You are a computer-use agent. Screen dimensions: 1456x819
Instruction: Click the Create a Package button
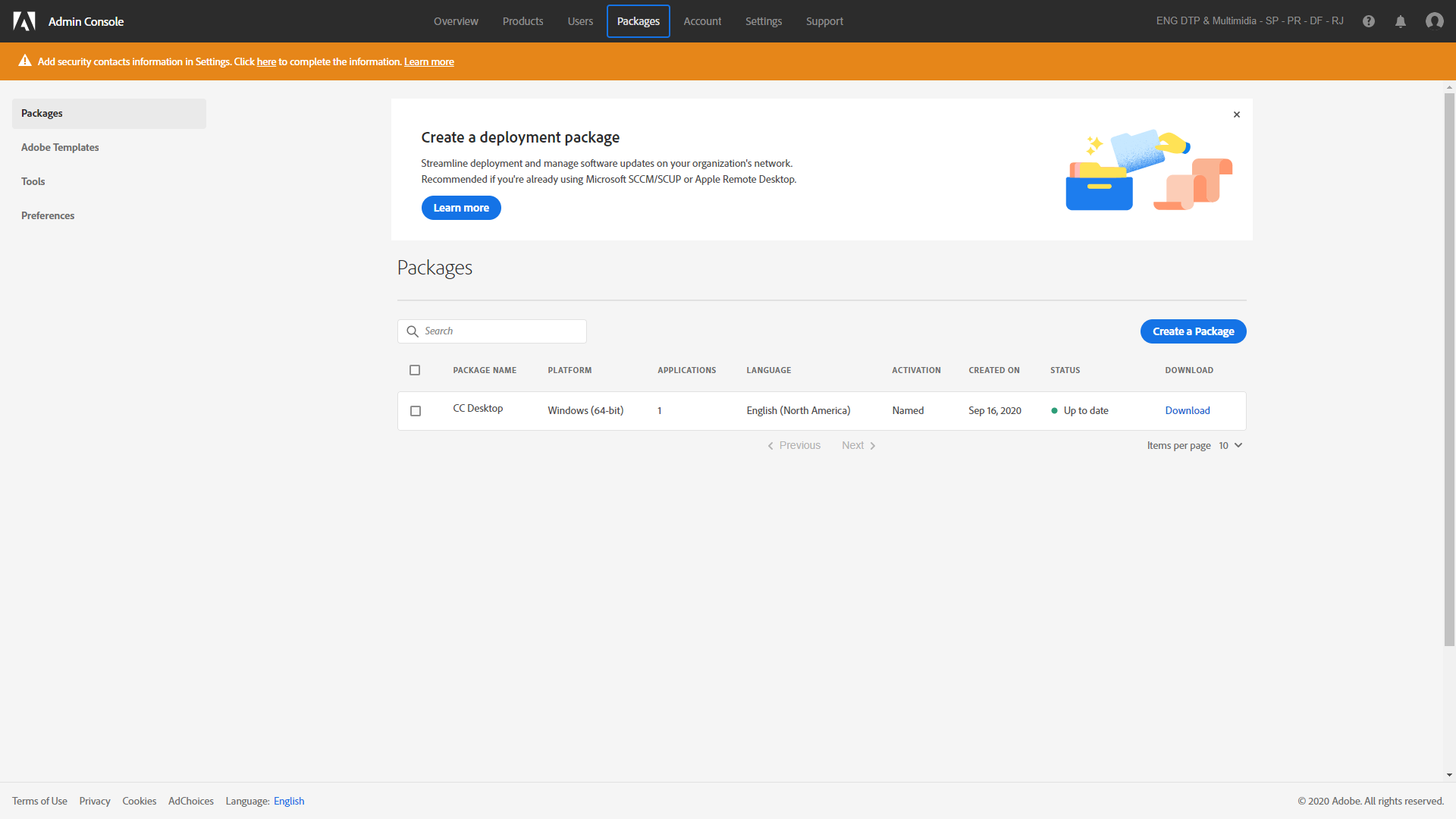[x=1192, y=331]
